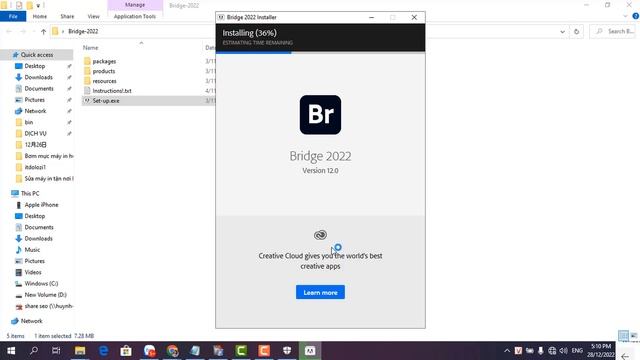Open green Camtasia icon on taskbar
This screenshot has width=640, height=360.
coord(241,351)
